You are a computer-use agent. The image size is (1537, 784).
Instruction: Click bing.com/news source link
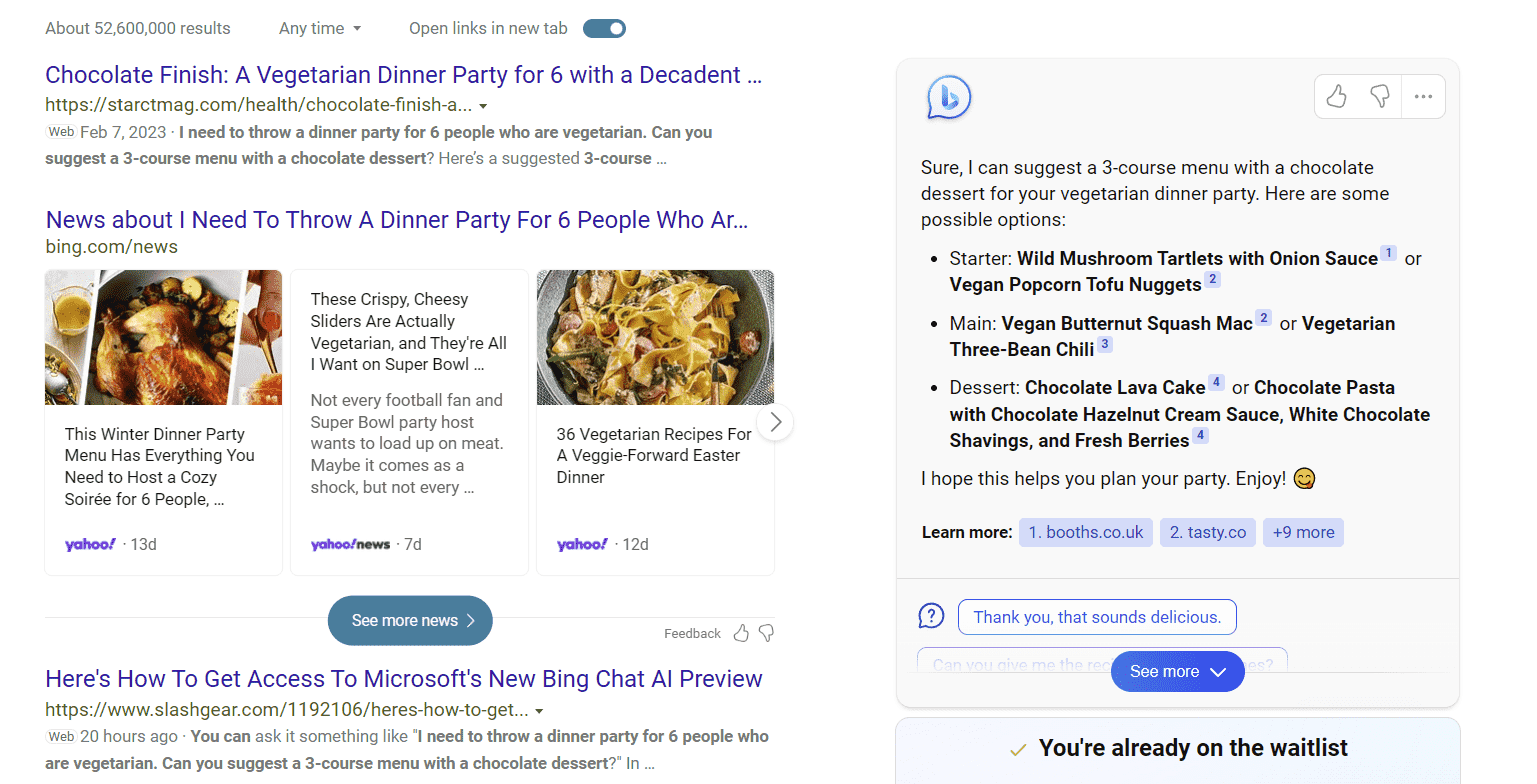click(x=112, y=247)
